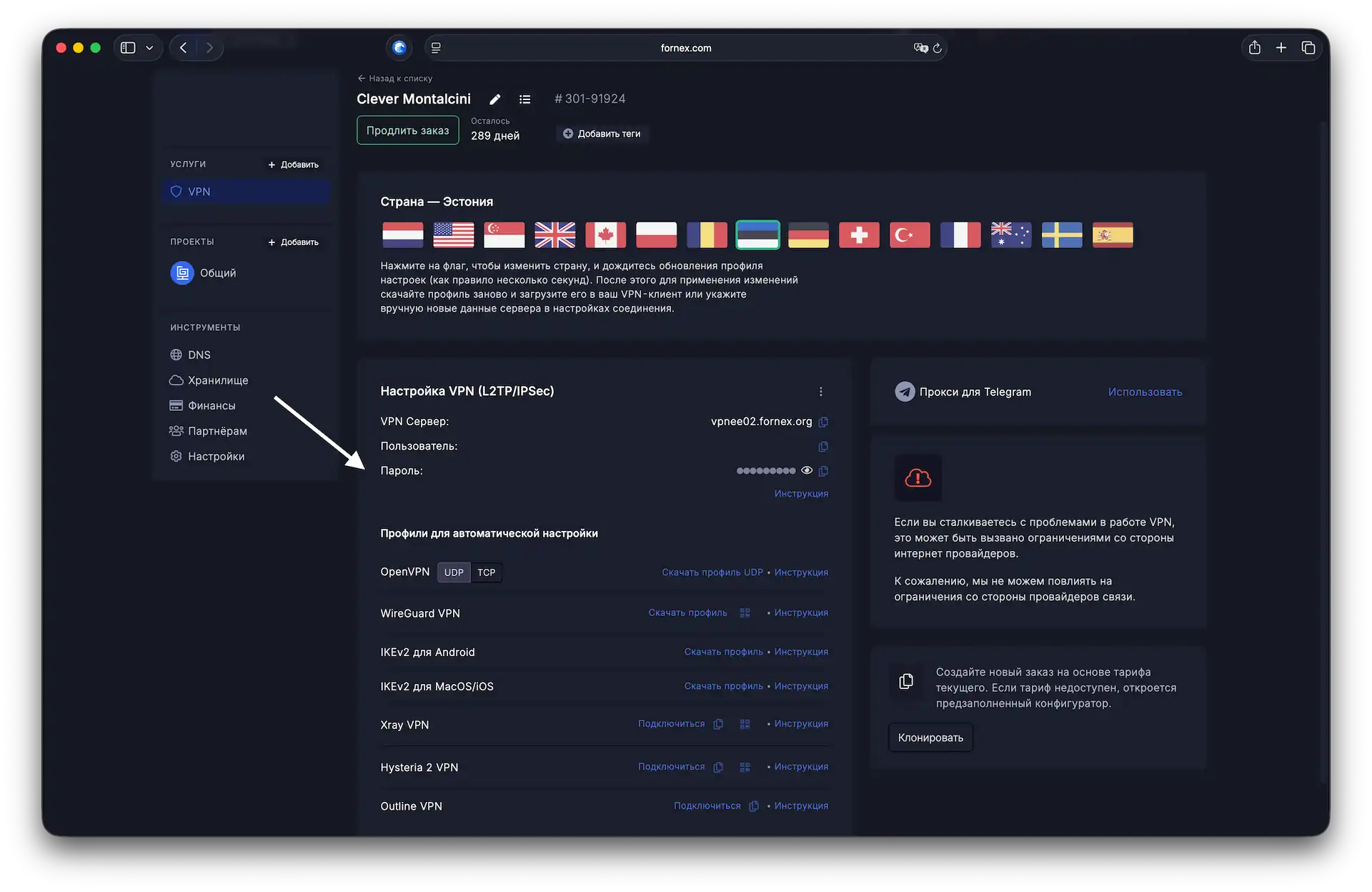The width and height of the screenshot is (1372, 892).
Task: Switch OpenVPN profile to UDP
Action: [x=454, y=572]
